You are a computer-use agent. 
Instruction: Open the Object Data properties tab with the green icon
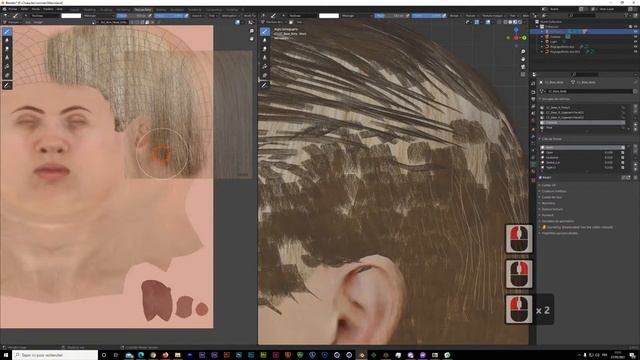533,164
